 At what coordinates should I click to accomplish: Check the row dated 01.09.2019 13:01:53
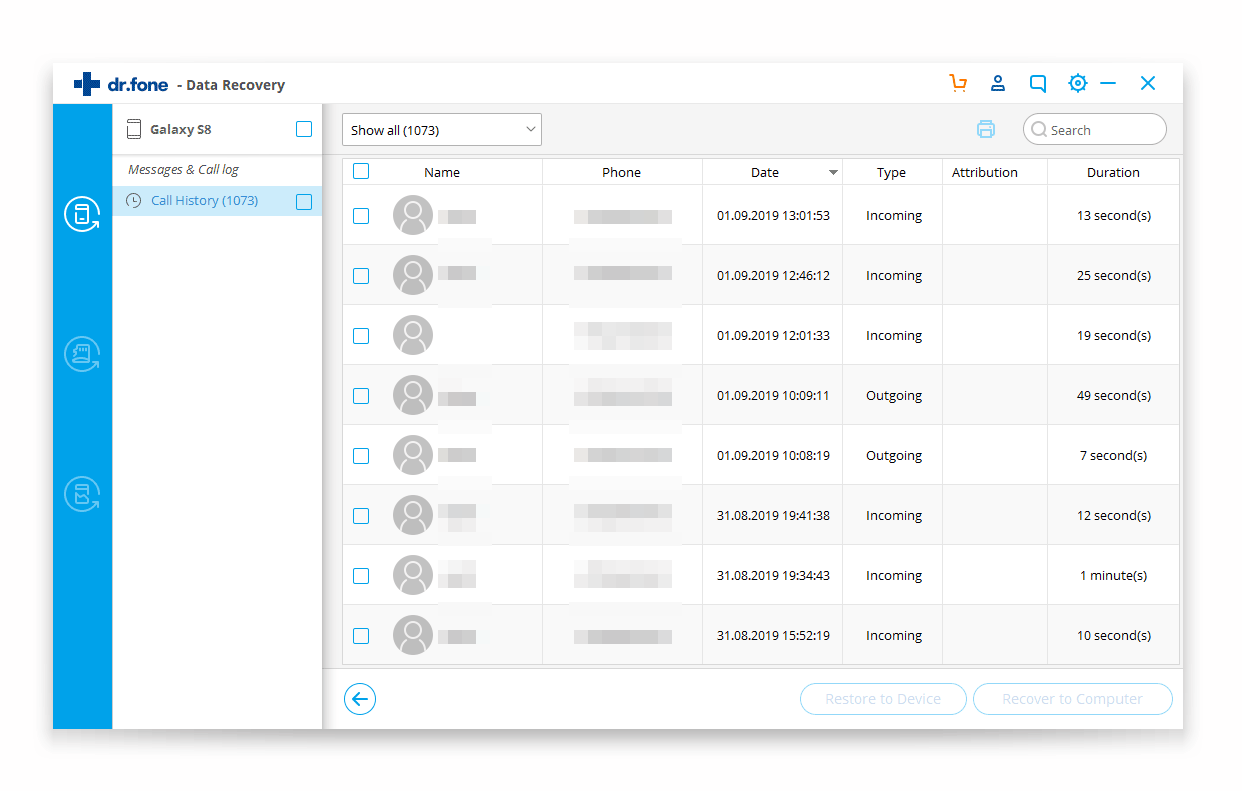[x=361, y=216]
